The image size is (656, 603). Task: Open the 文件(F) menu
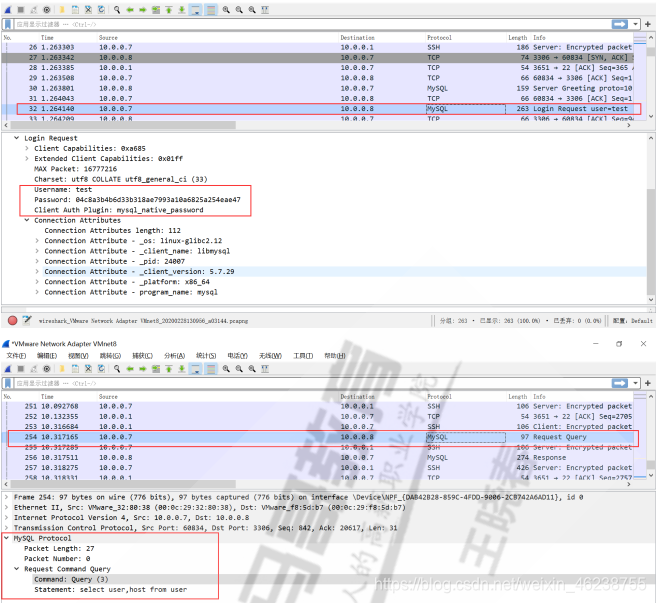click(x=16, y=356)
